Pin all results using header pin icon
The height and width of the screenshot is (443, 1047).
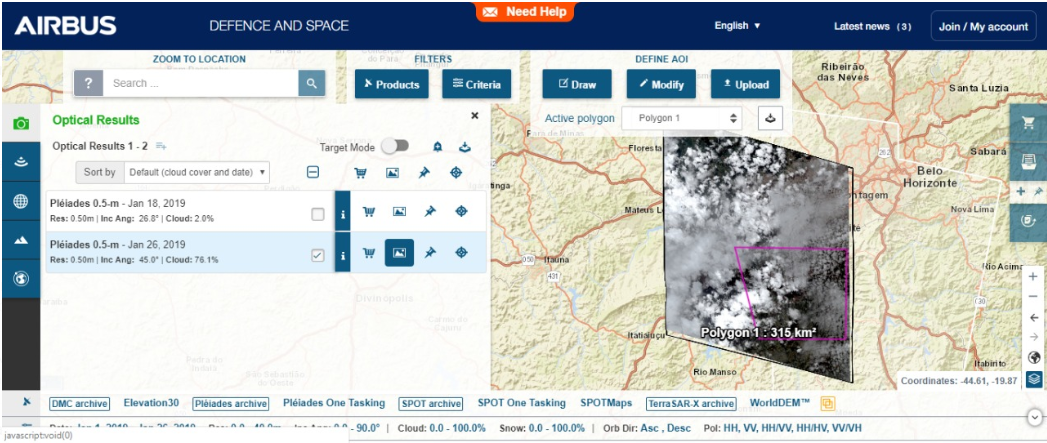tap(424, 172)
